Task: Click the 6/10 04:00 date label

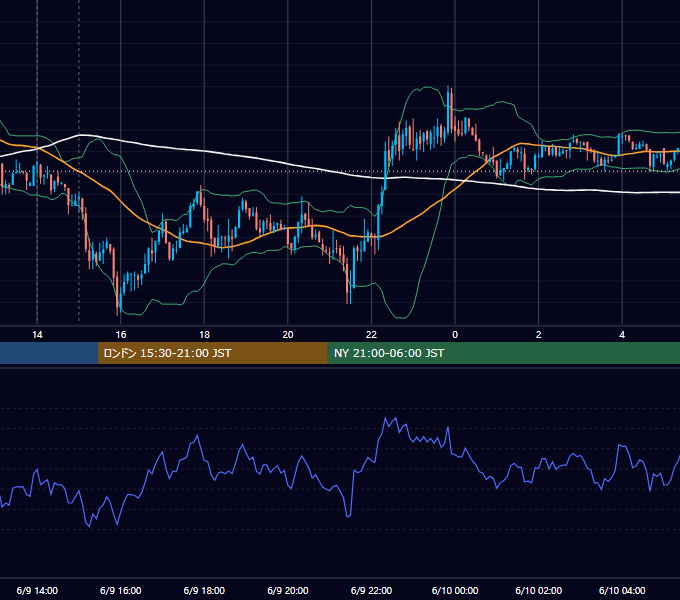Action: click(622, 590)
